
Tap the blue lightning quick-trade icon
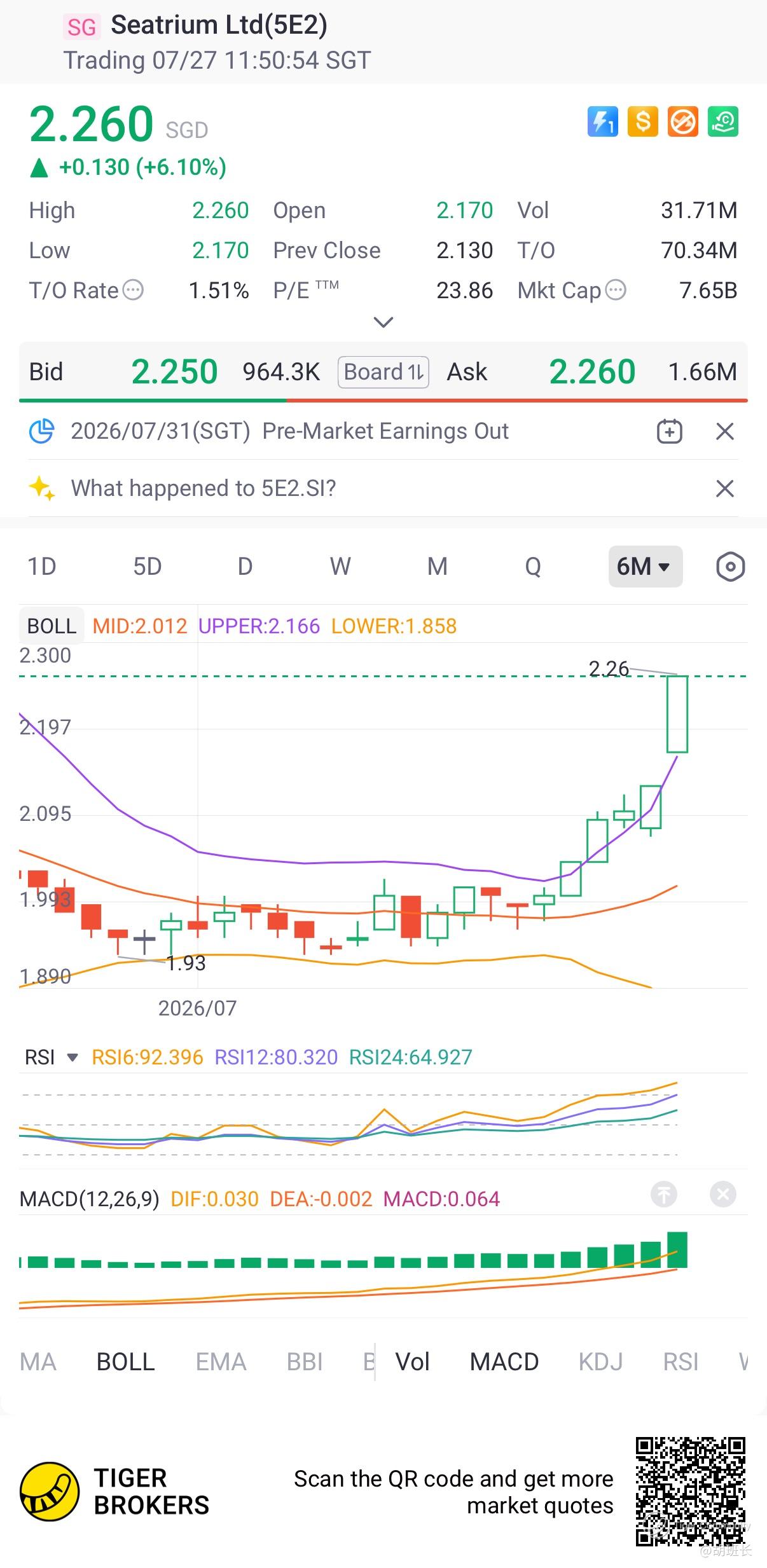602,121
